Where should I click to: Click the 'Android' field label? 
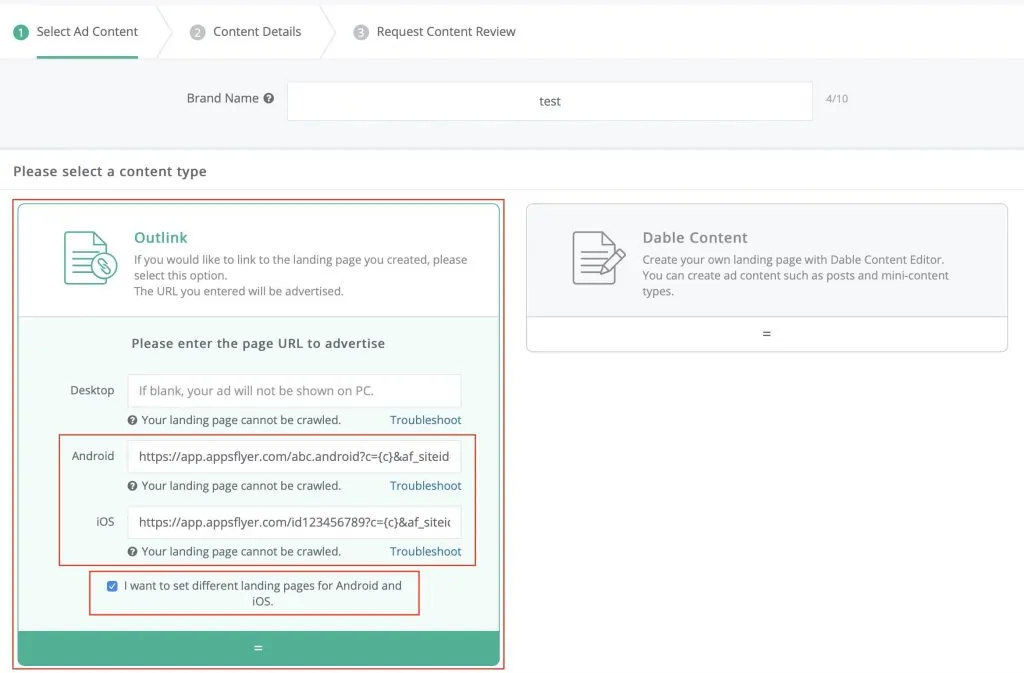coord(93,456)
